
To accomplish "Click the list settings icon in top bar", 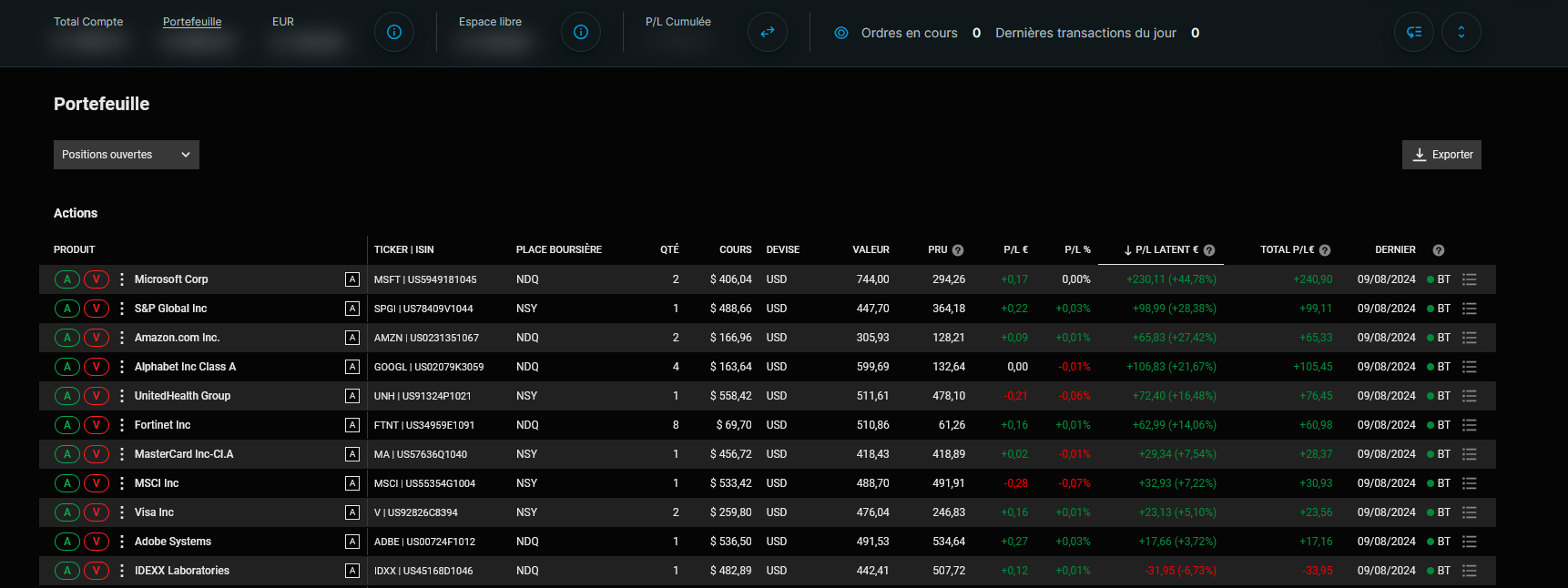I will 1414,32.
